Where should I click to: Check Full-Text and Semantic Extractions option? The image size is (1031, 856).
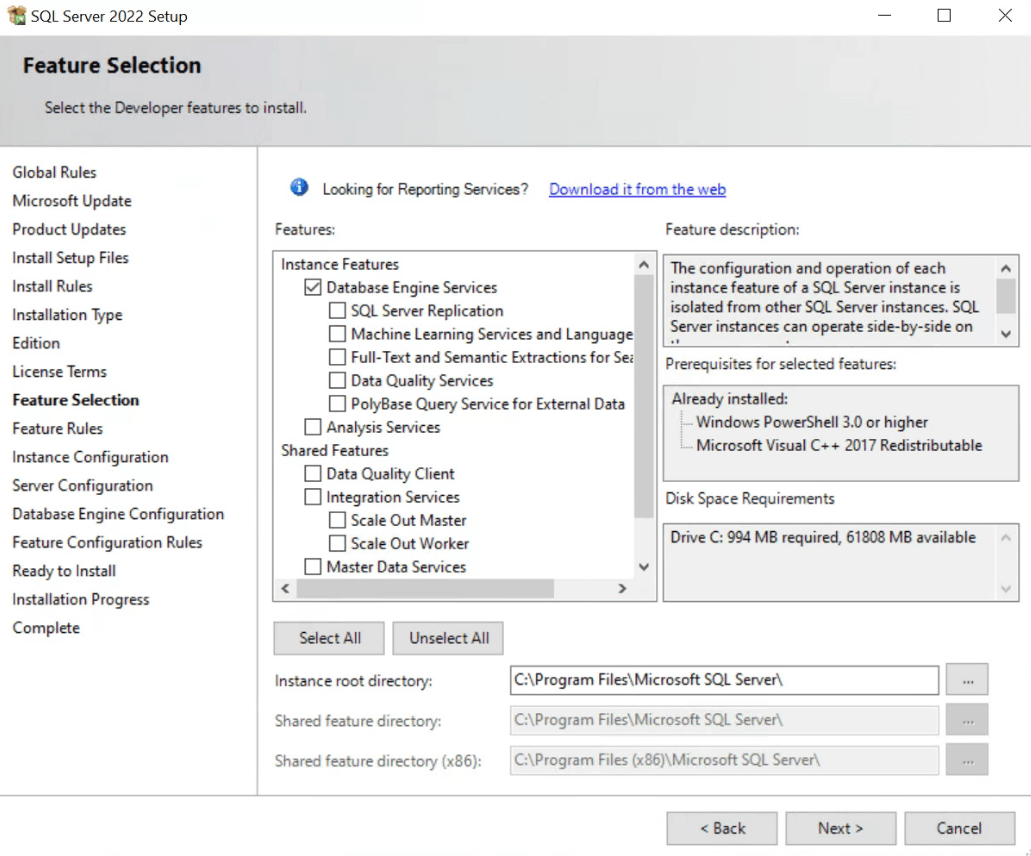337,357
